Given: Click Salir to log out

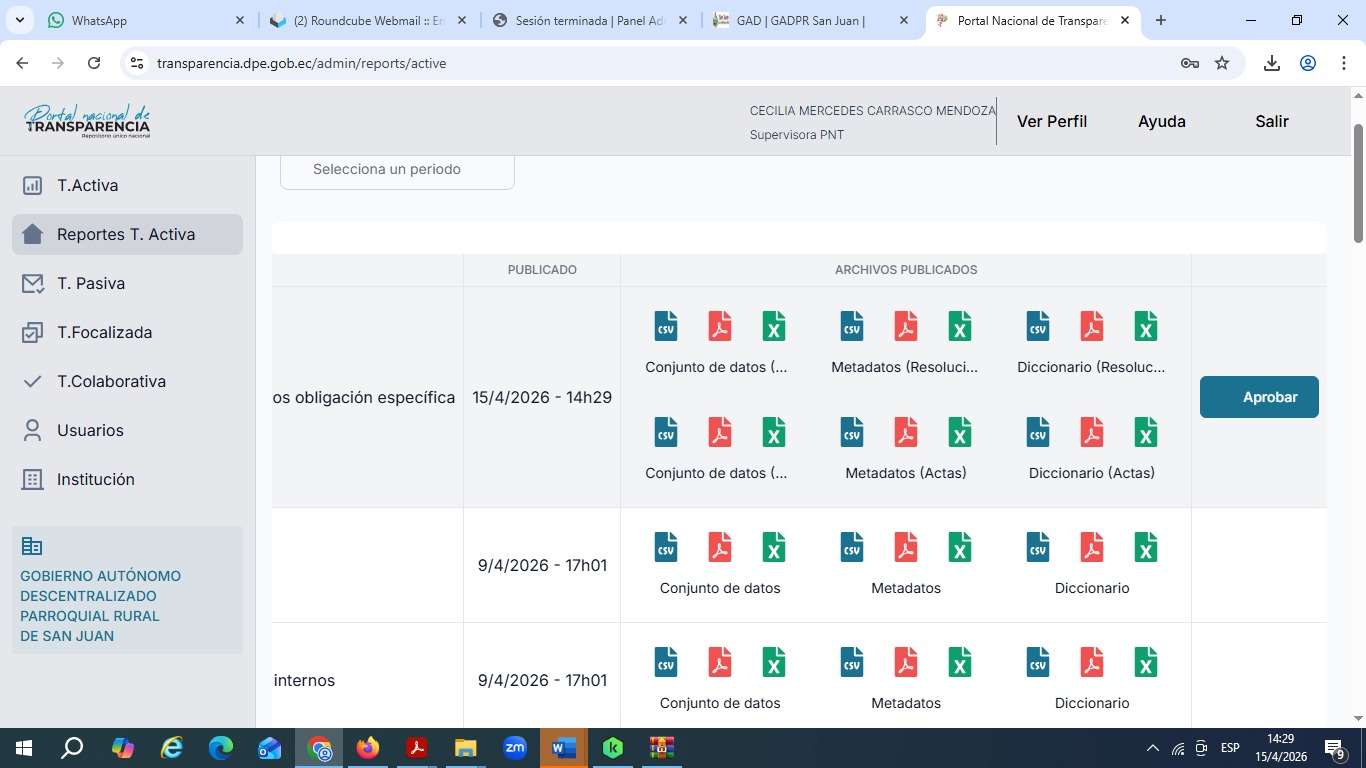Looking at the screenshot, I should (1272, 122).
